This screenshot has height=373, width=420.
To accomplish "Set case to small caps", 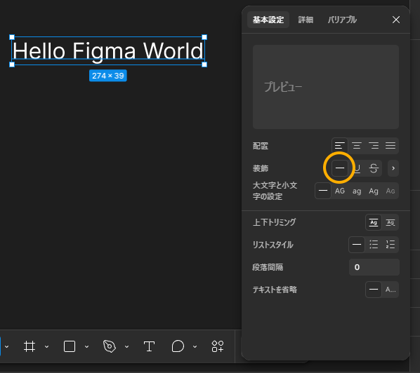I will pyautogui.click(x=390, y=191).
